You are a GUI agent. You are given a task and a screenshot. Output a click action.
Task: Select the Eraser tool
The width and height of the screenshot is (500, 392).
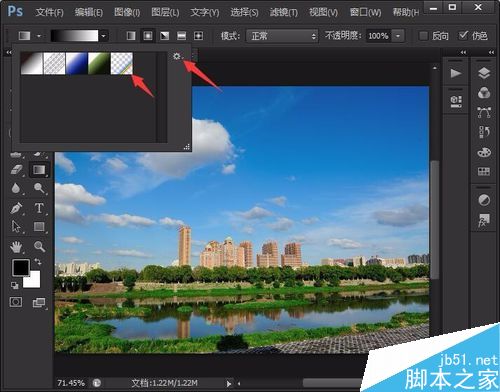17,170
